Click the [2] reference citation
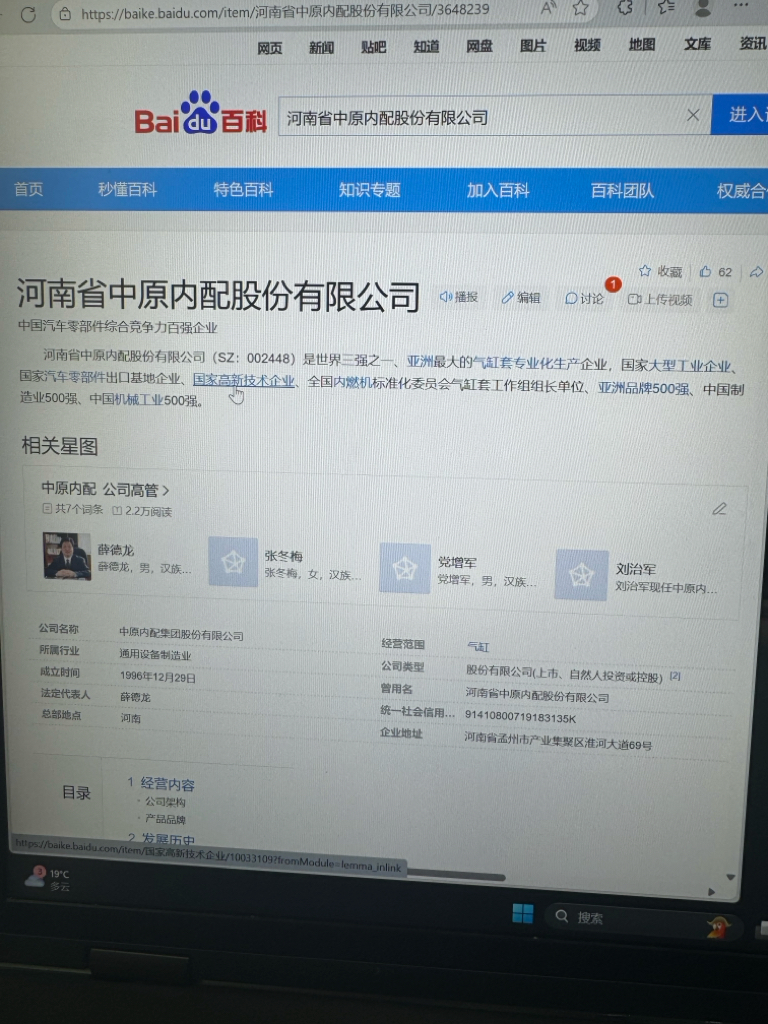This screenshot has height=1024, width=768. 675,676
